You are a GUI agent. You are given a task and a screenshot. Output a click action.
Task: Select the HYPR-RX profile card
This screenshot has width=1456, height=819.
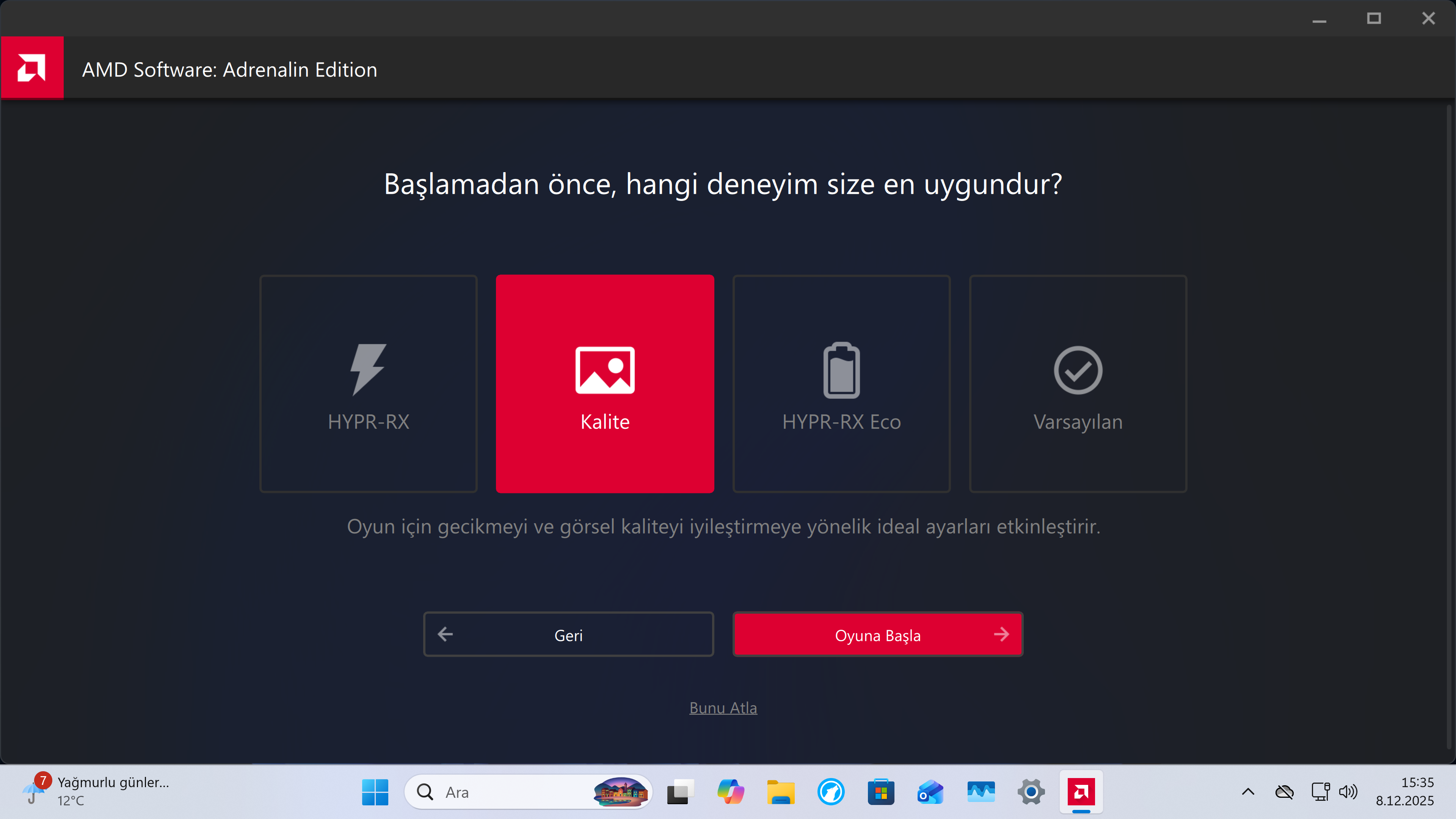pos(369,384)
